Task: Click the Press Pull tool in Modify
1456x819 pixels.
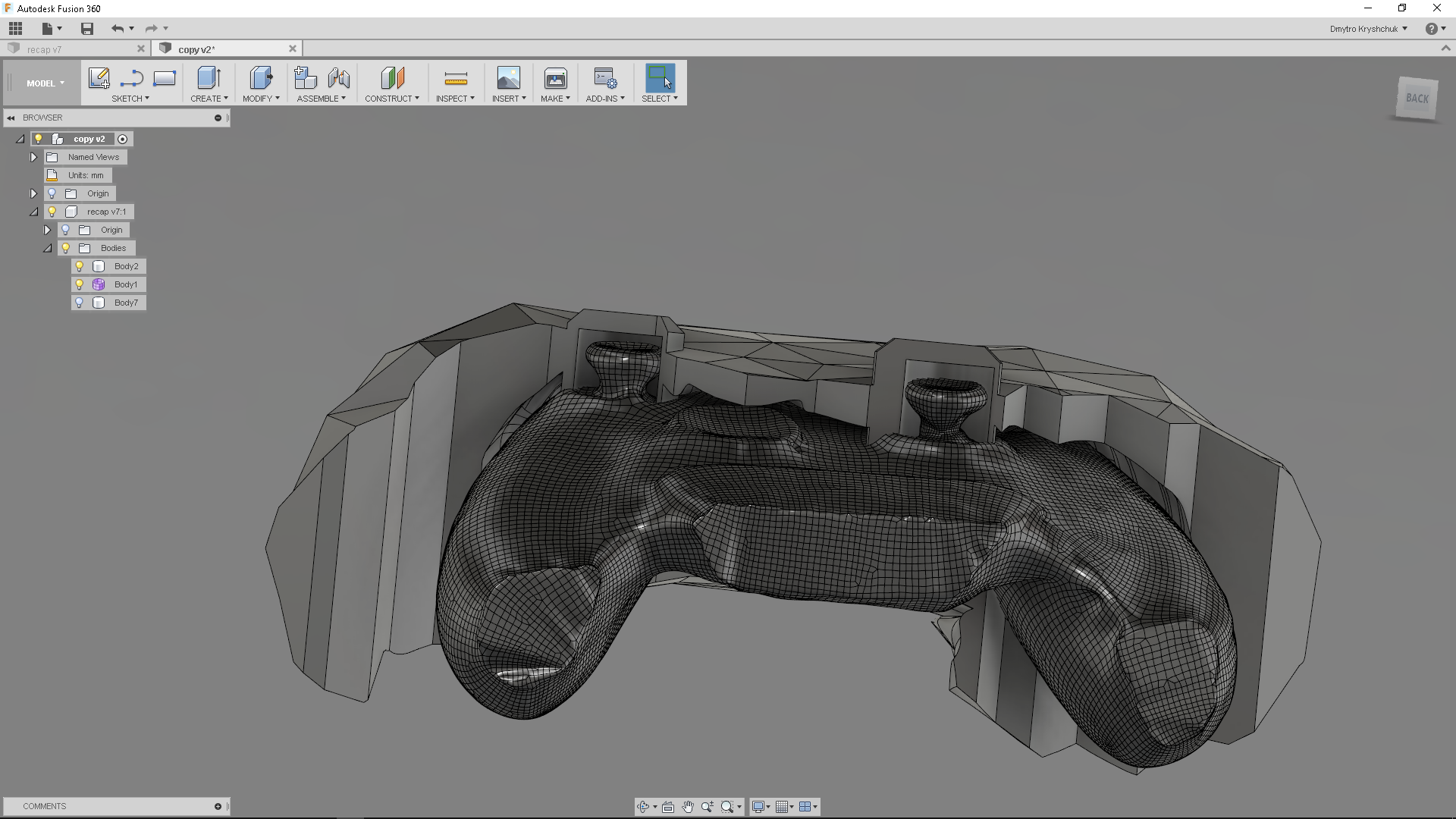Action: coord(260,78)
